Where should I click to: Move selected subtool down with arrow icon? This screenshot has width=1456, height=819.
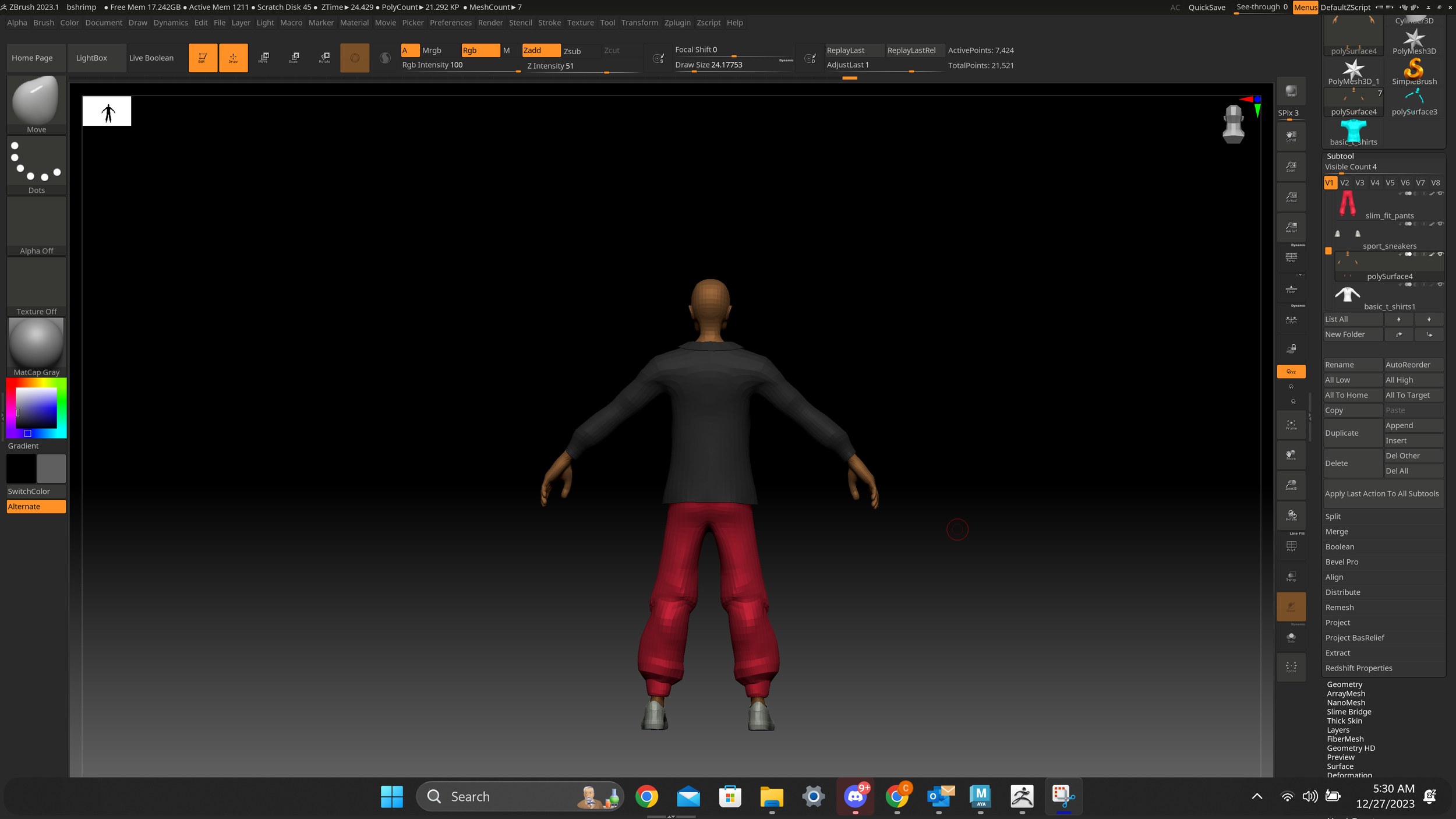tap(1429, 319)
